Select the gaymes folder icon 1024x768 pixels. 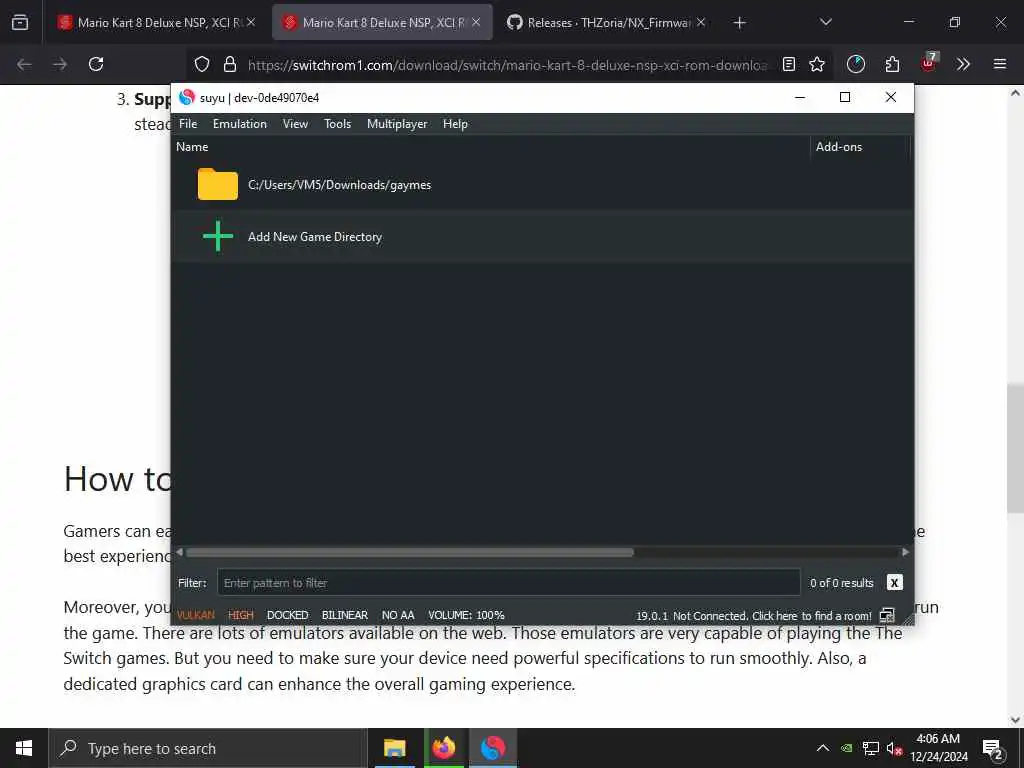click(x=217, y=184)
